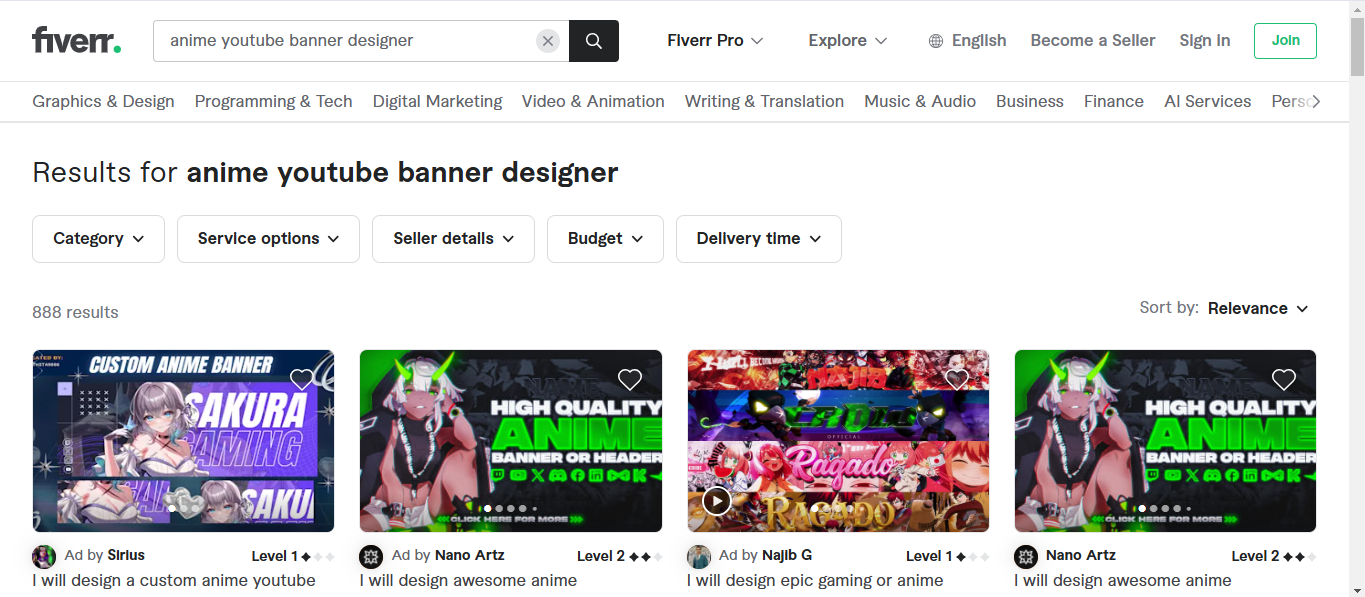This screenshot has width=1365, height=597.
Task: Open Najib G seller avatar
Action: pyautogui.click(x=699, y=557)
